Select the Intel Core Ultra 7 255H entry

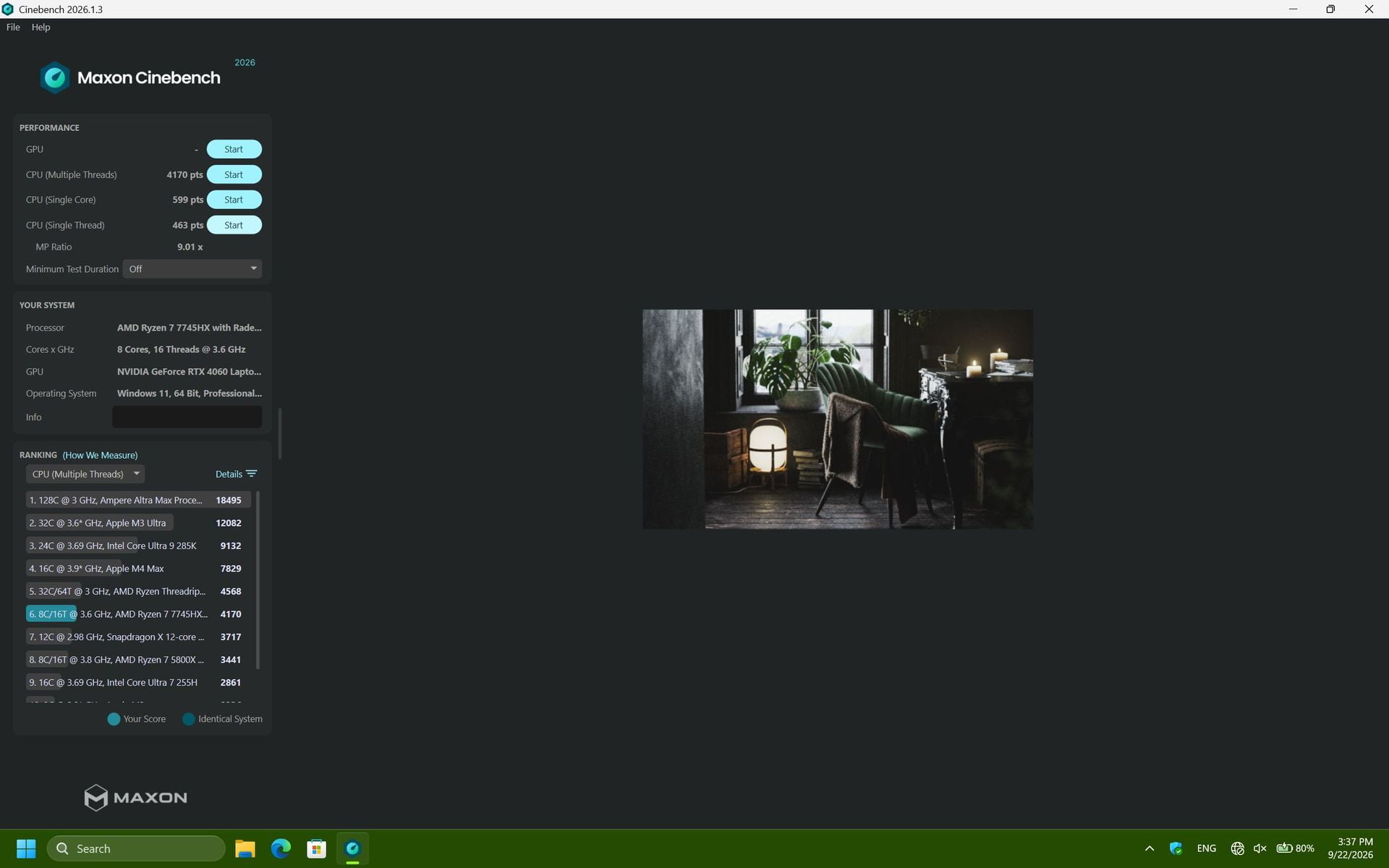137,682
